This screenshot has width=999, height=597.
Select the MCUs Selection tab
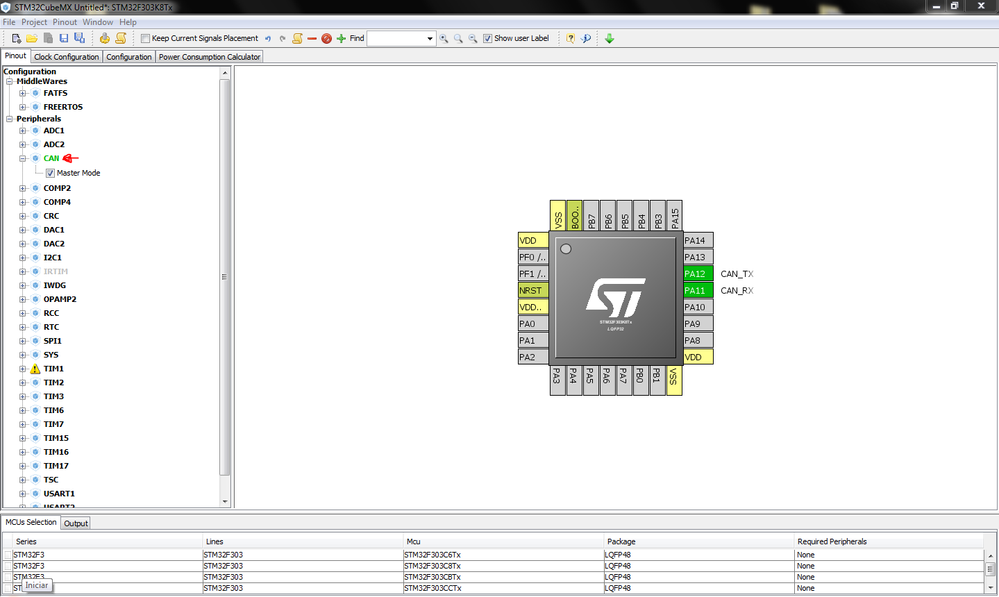coord(31,522)
